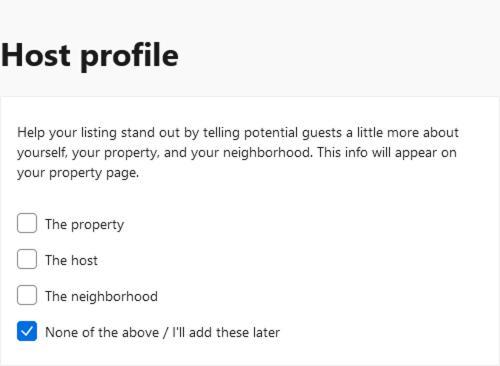Select the 'The property' label text
The width and height of the screenshot is (500, 366).
point(85,225)
